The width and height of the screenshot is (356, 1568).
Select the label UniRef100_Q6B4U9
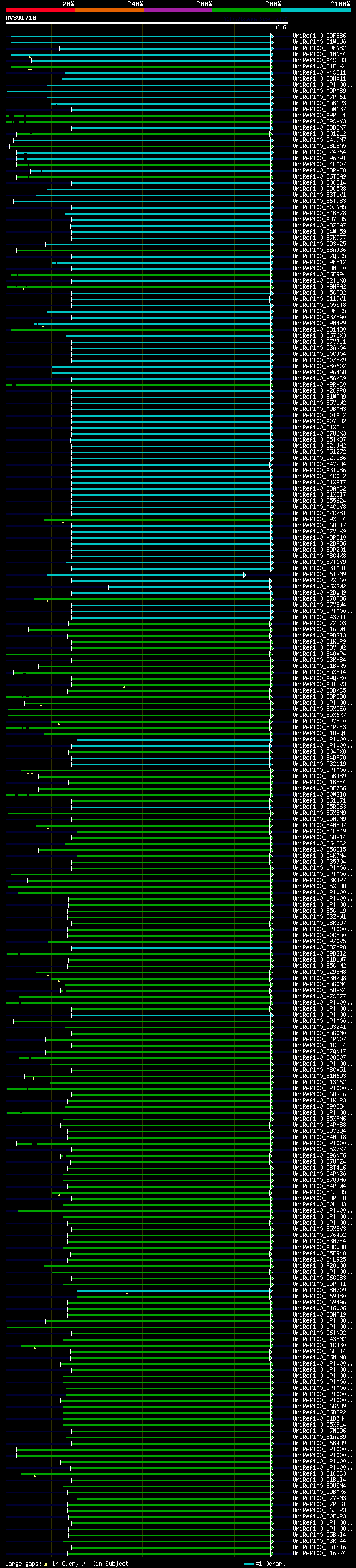[319, 1443]
